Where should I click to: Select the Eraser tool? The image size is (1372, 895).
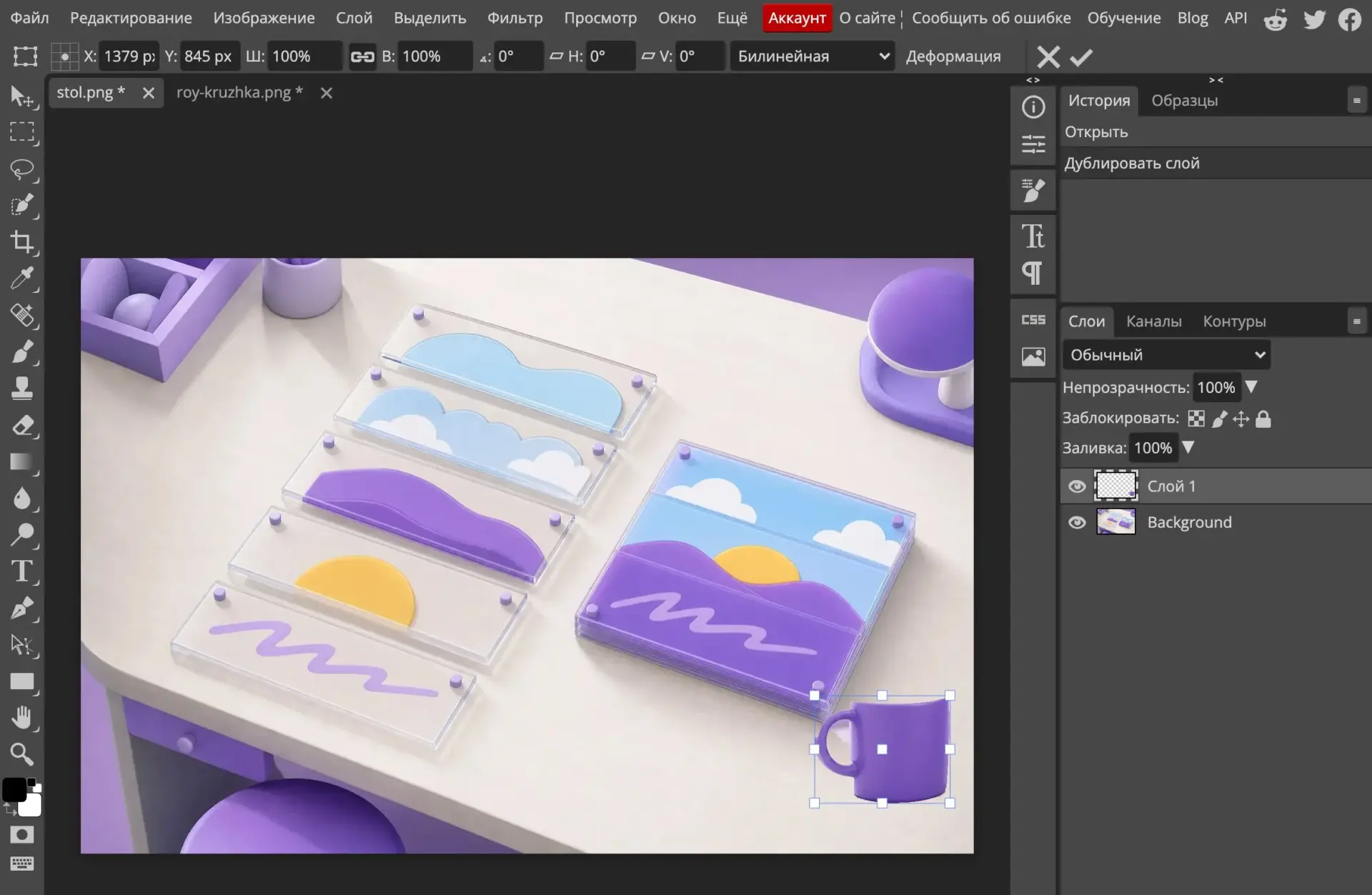point(21,426)
